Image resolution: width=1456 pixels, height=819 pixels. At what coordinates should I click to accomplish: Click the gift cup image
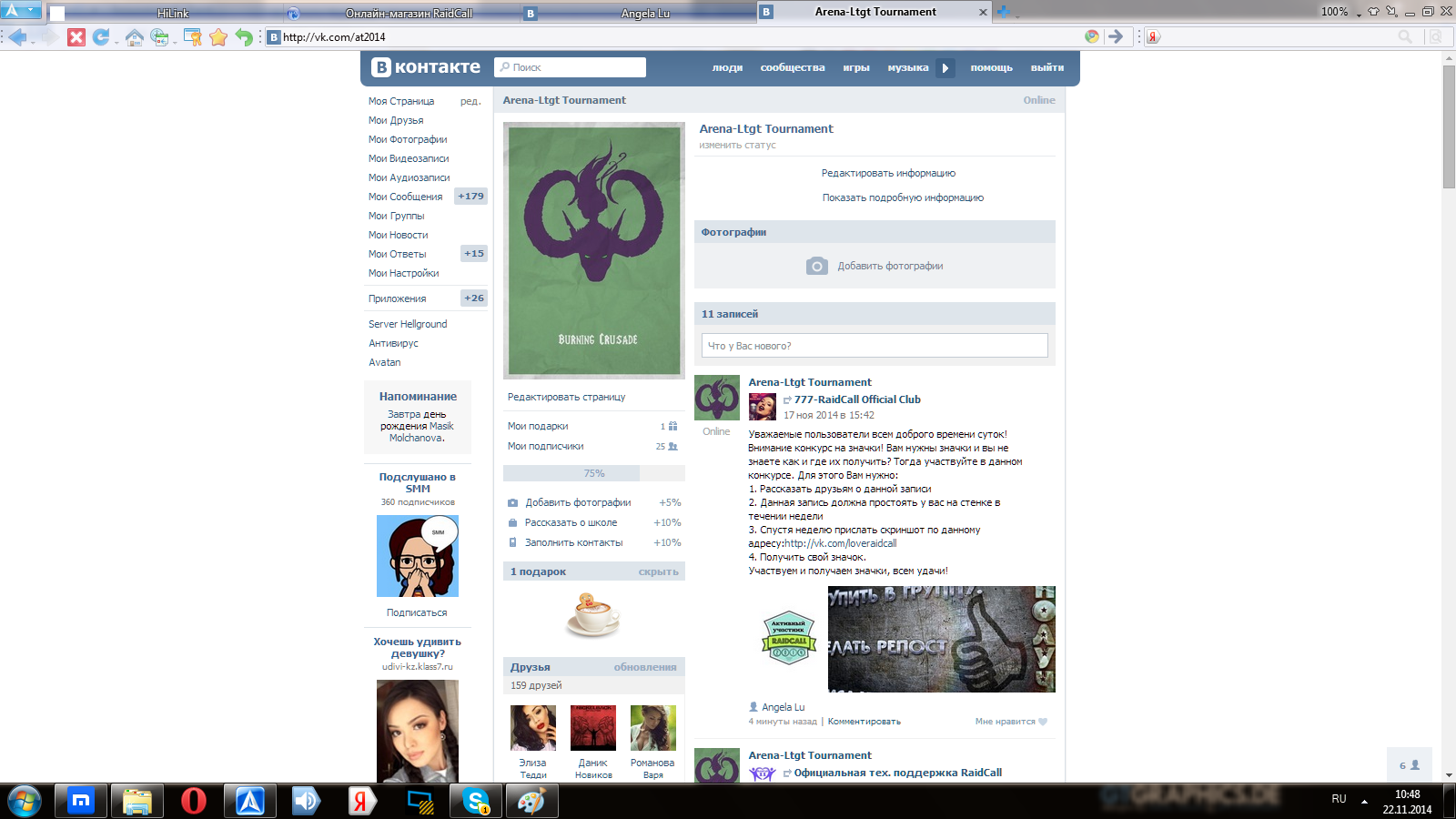point(592,614)
